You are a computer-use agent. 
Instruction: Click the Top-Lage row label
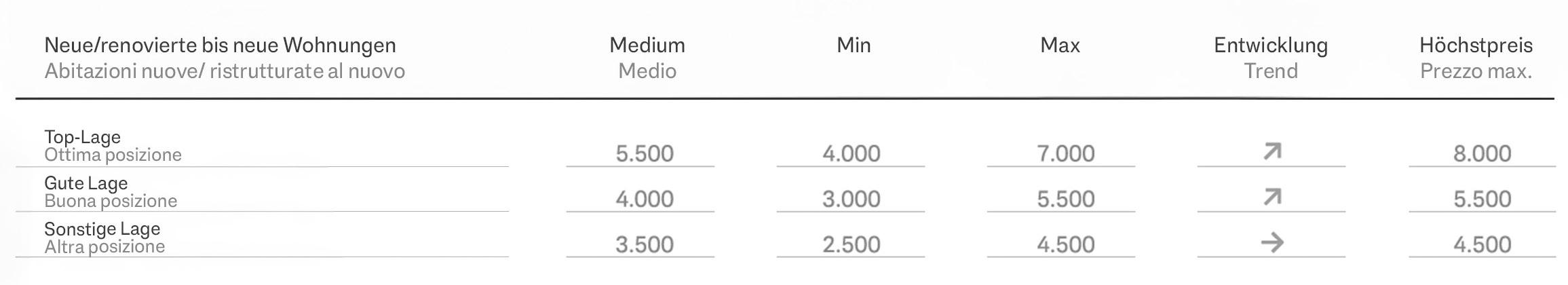click(83, 137)
